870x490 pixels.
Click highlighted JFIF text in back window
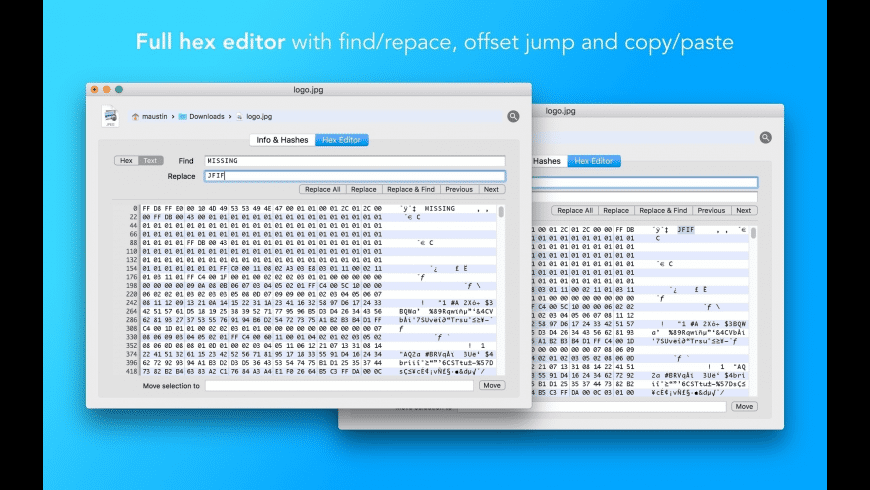click(686, 229)
